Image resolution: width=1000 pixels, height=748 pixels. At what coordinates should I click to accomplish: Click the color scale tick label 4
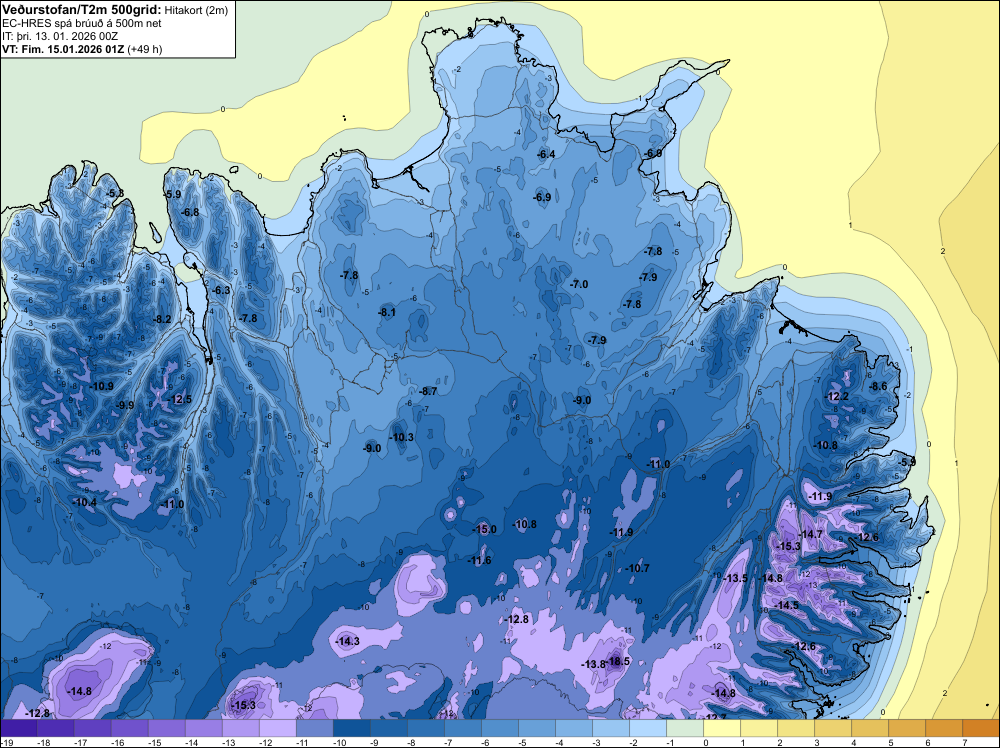coord(854,742)
